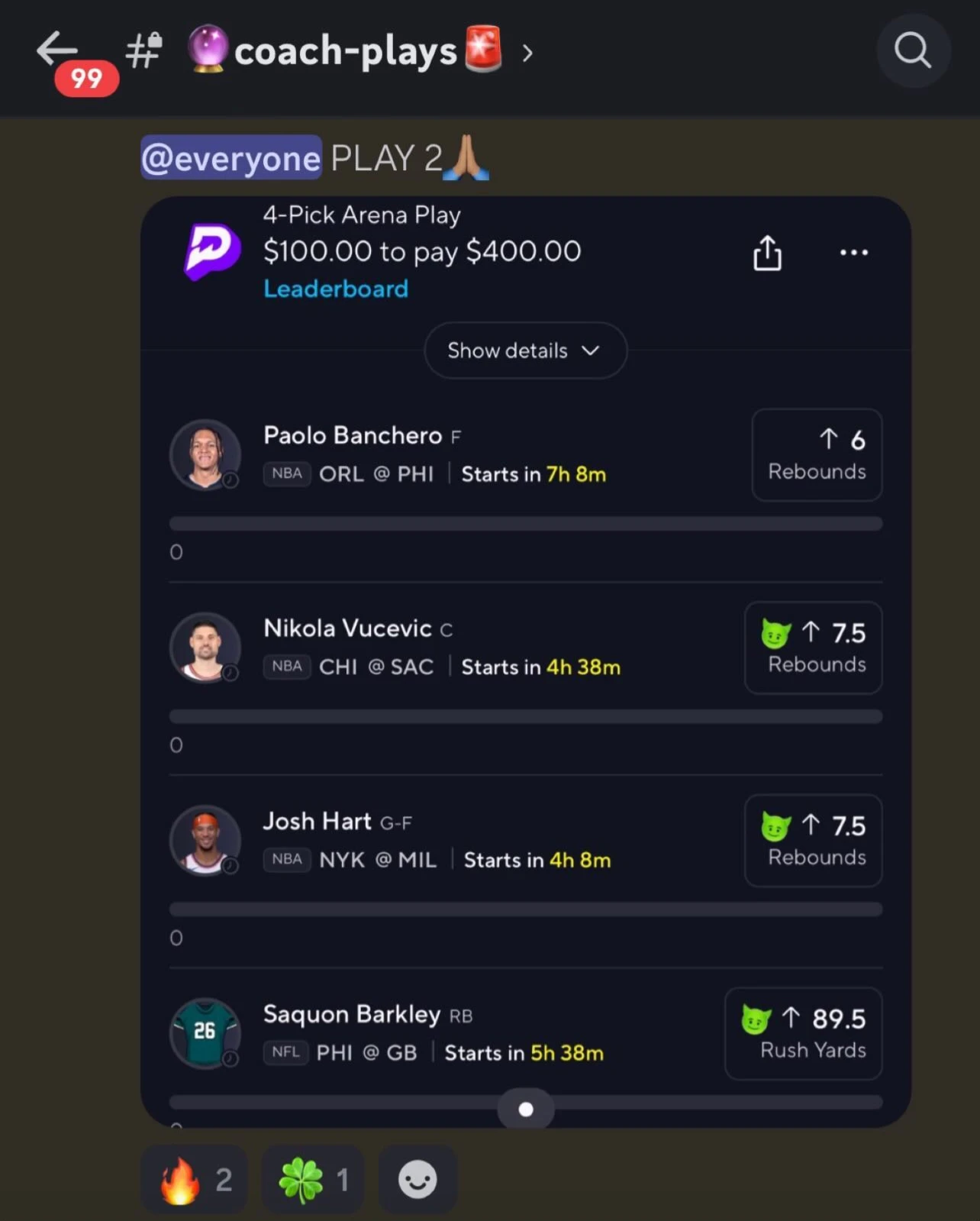Tap Saquon Barkley 89.5 Rush Yards box
Viewport: 980px width, 1221px height.
click(x=803, y=1034)
